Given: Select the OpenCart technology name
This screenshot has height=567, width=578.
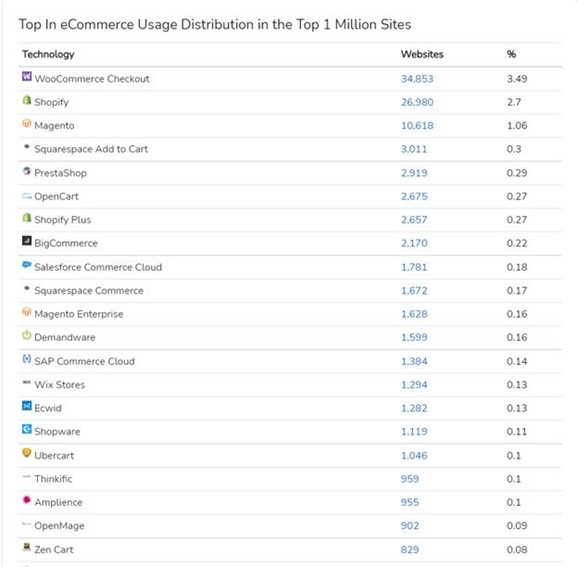Looking at the screenshot, I should click(56, 196).
